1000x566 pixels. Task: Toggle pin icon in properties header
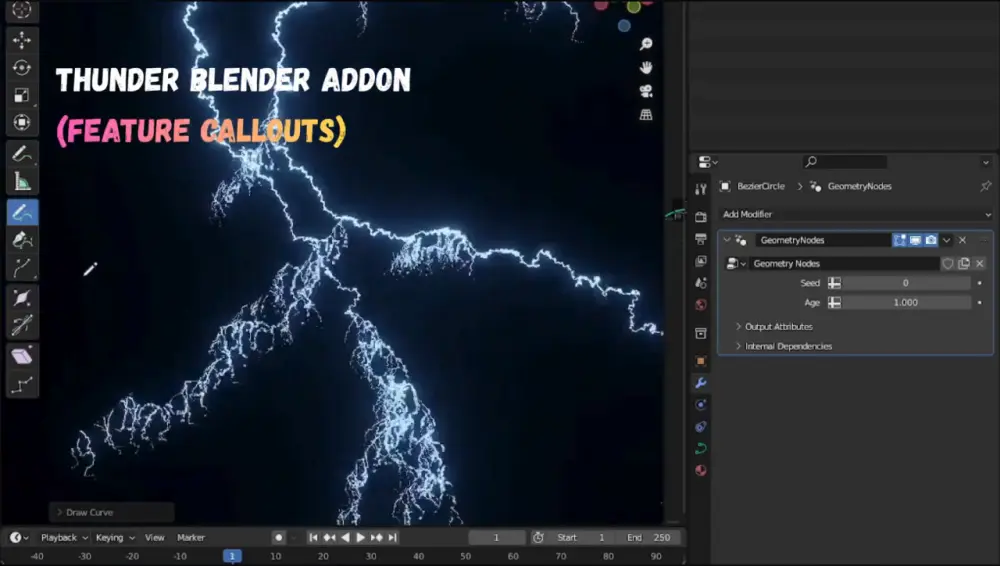pos(985,186)
